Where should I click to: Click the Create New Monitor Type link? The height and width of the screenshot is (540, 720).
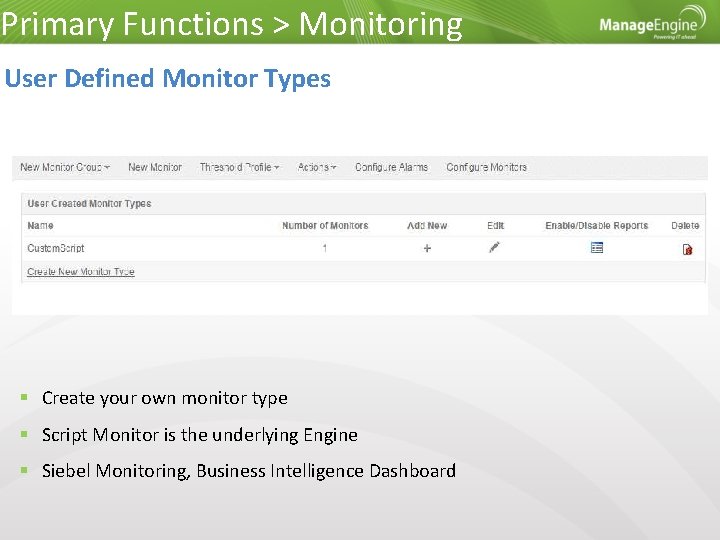tap(81, 271)
